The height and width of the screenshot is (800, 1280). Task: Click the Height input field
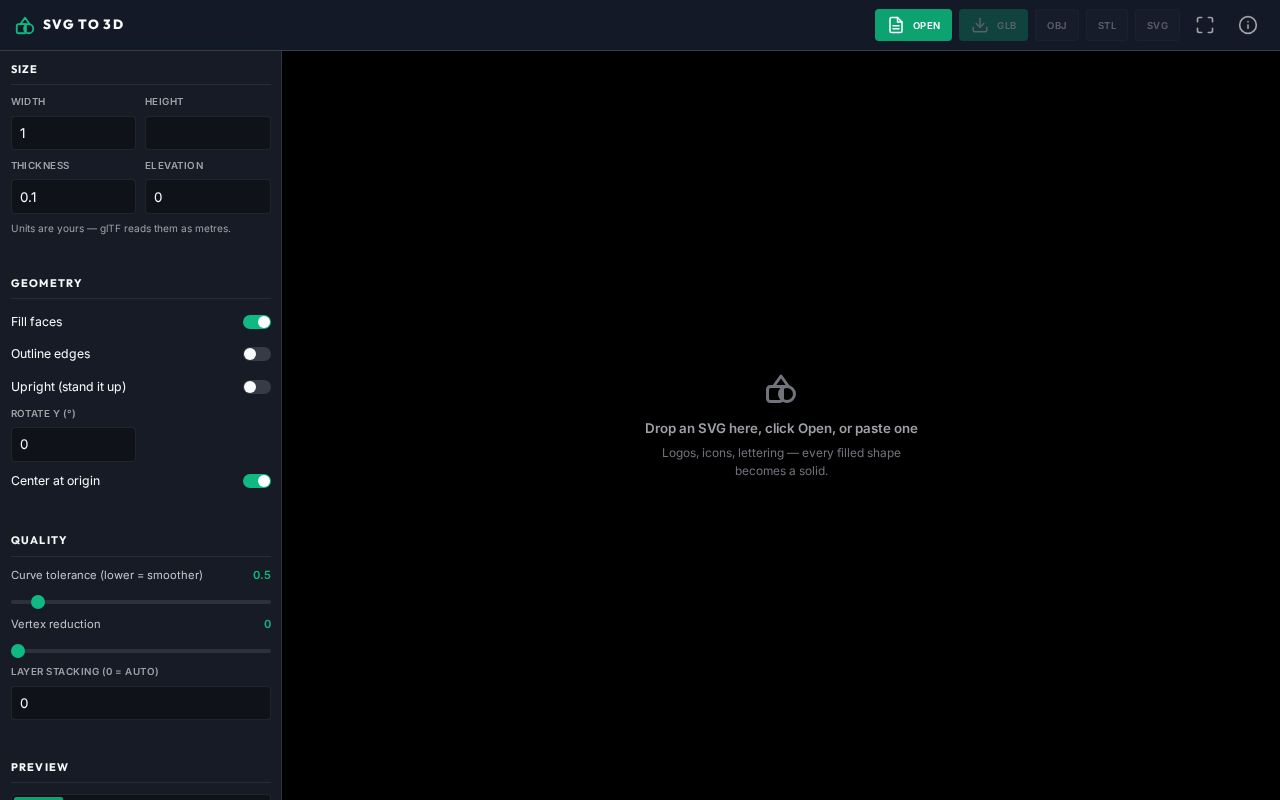click(x=208, y=133)
